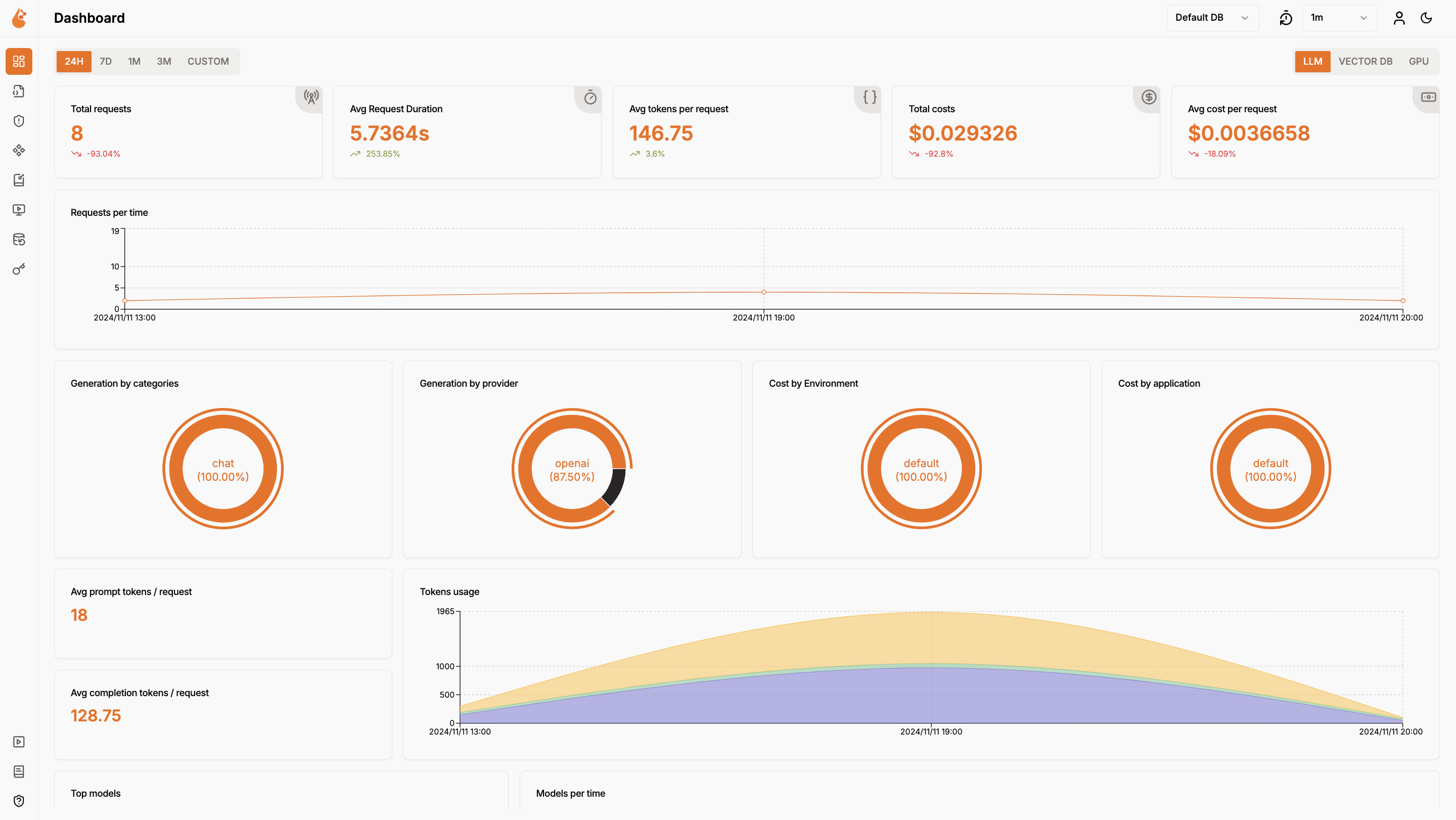1456x820 pixels.
Task: Toggle dark mode with the moon icon
Action: 1426,18
